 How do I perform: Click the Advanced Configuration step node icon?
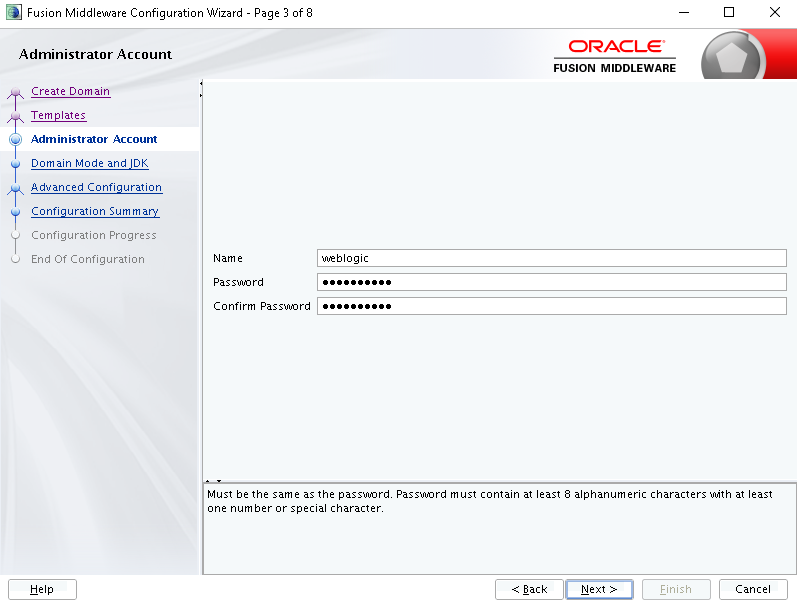(15, 189)
